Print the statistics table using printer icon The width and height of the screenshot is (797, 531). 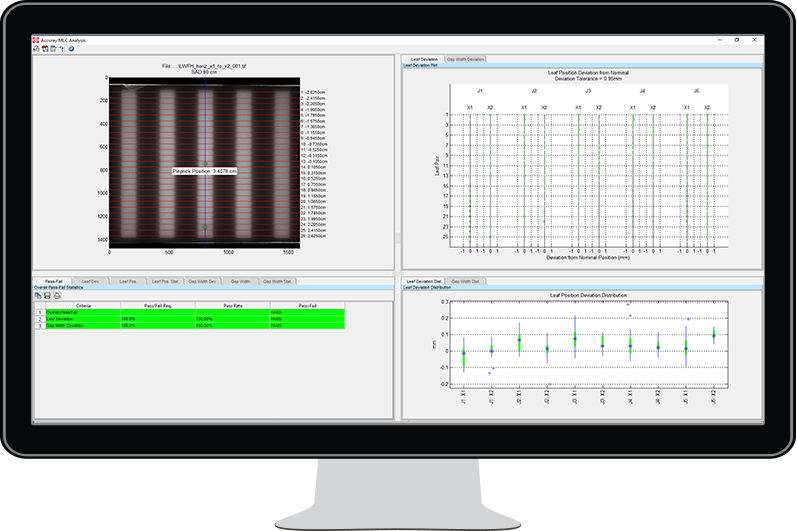56,295
